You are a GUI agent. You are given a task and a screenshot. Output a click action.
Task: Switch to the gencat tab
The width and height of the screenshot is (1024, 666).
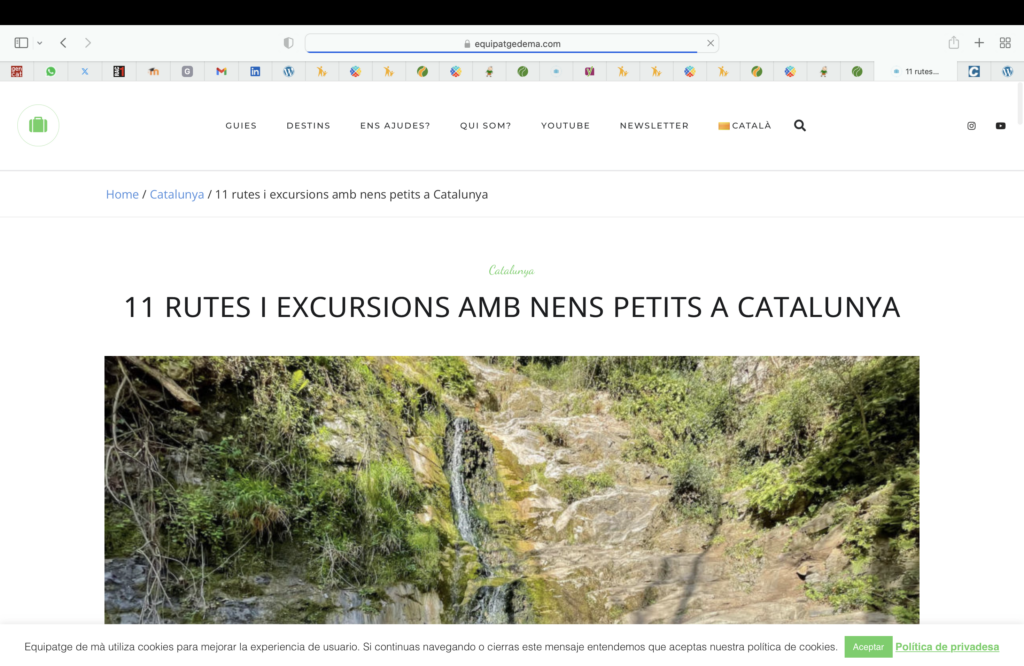point(17,72)
